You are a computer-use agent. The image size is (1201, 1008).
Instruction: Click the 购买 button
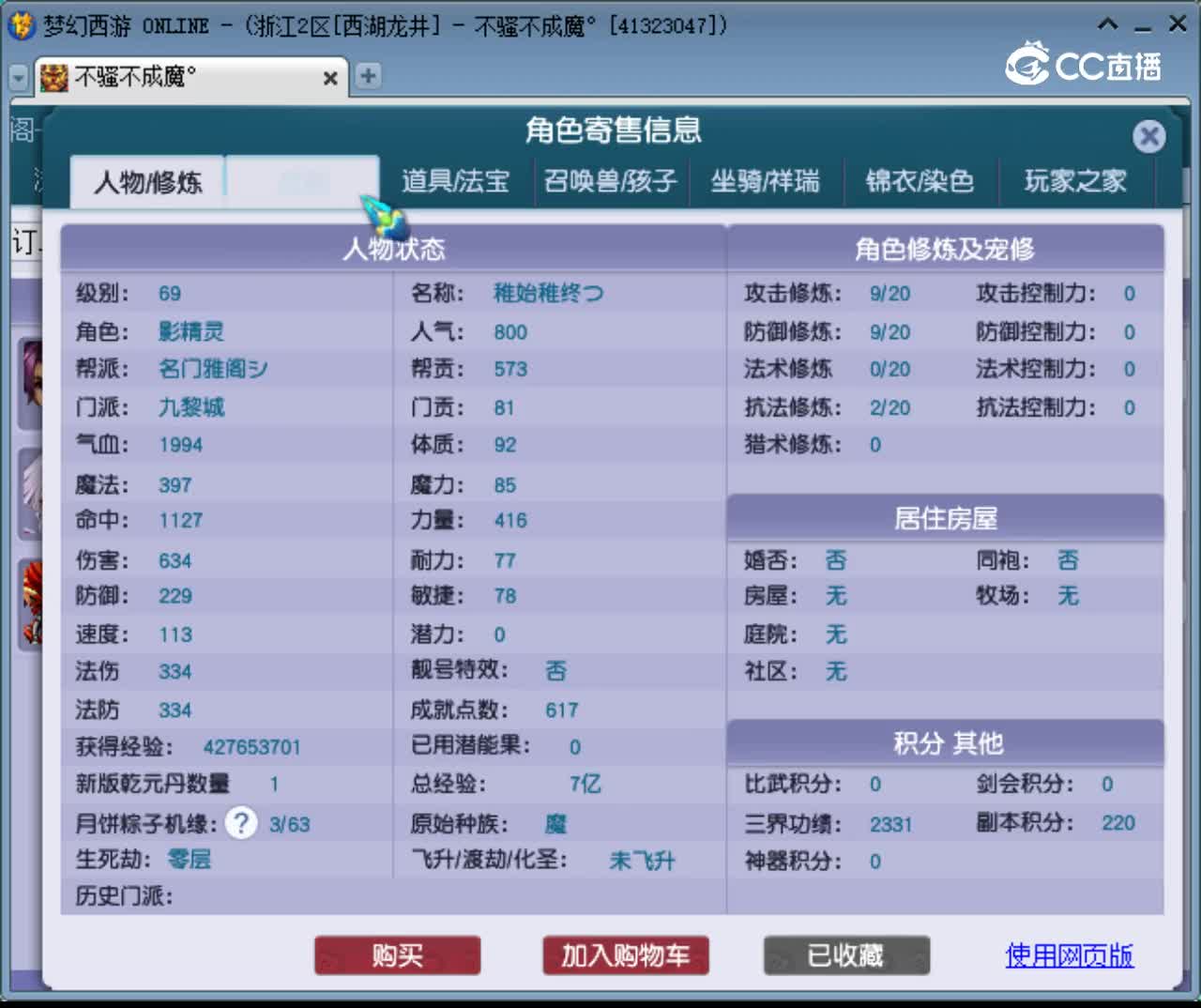tap(397, 955)
